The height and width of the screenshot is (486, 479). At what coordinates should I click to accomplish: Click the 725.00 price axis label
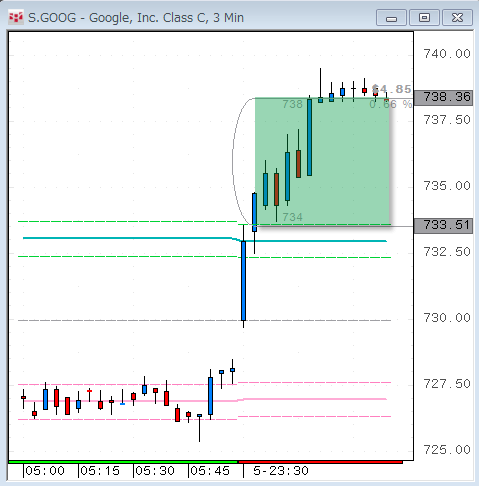(447, 450)
